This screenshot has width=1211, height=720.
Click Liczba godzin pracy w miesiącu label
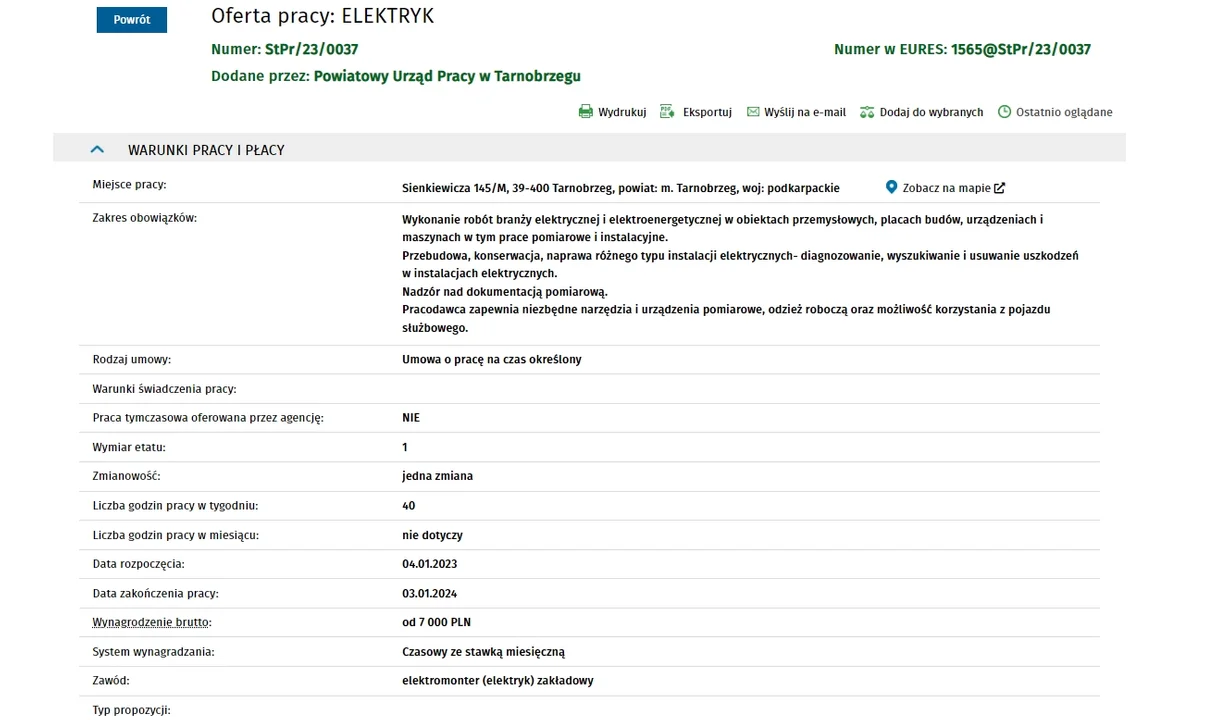point(175,535)
